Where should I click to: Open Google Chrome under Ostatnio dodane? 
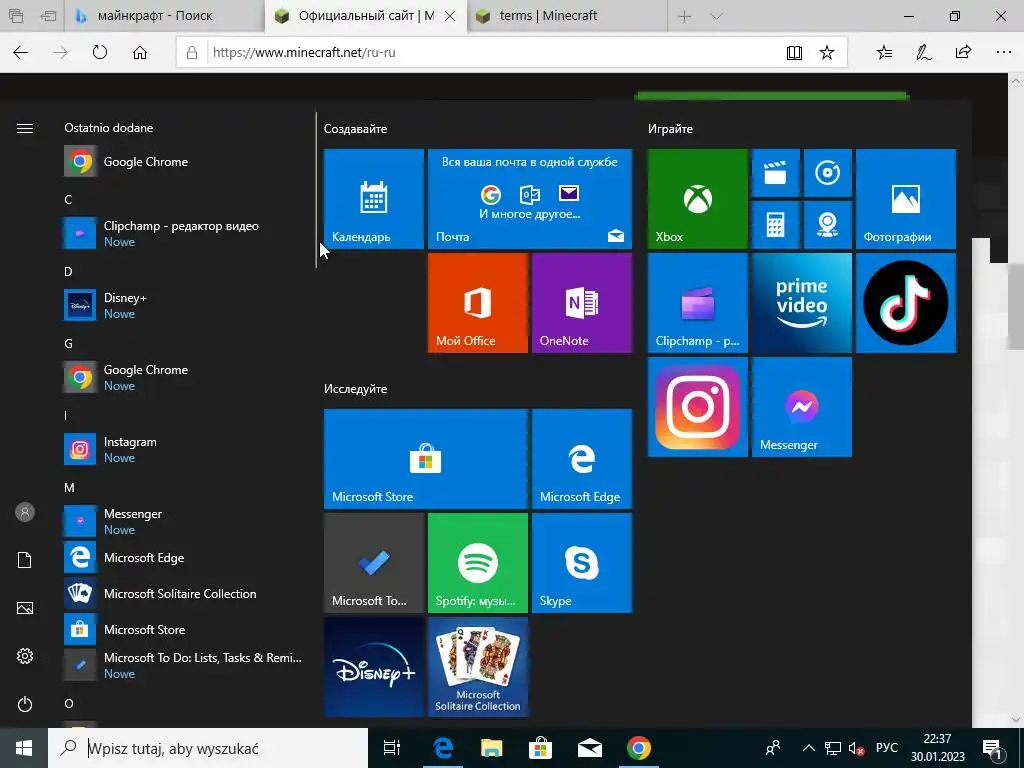point(185,161)
